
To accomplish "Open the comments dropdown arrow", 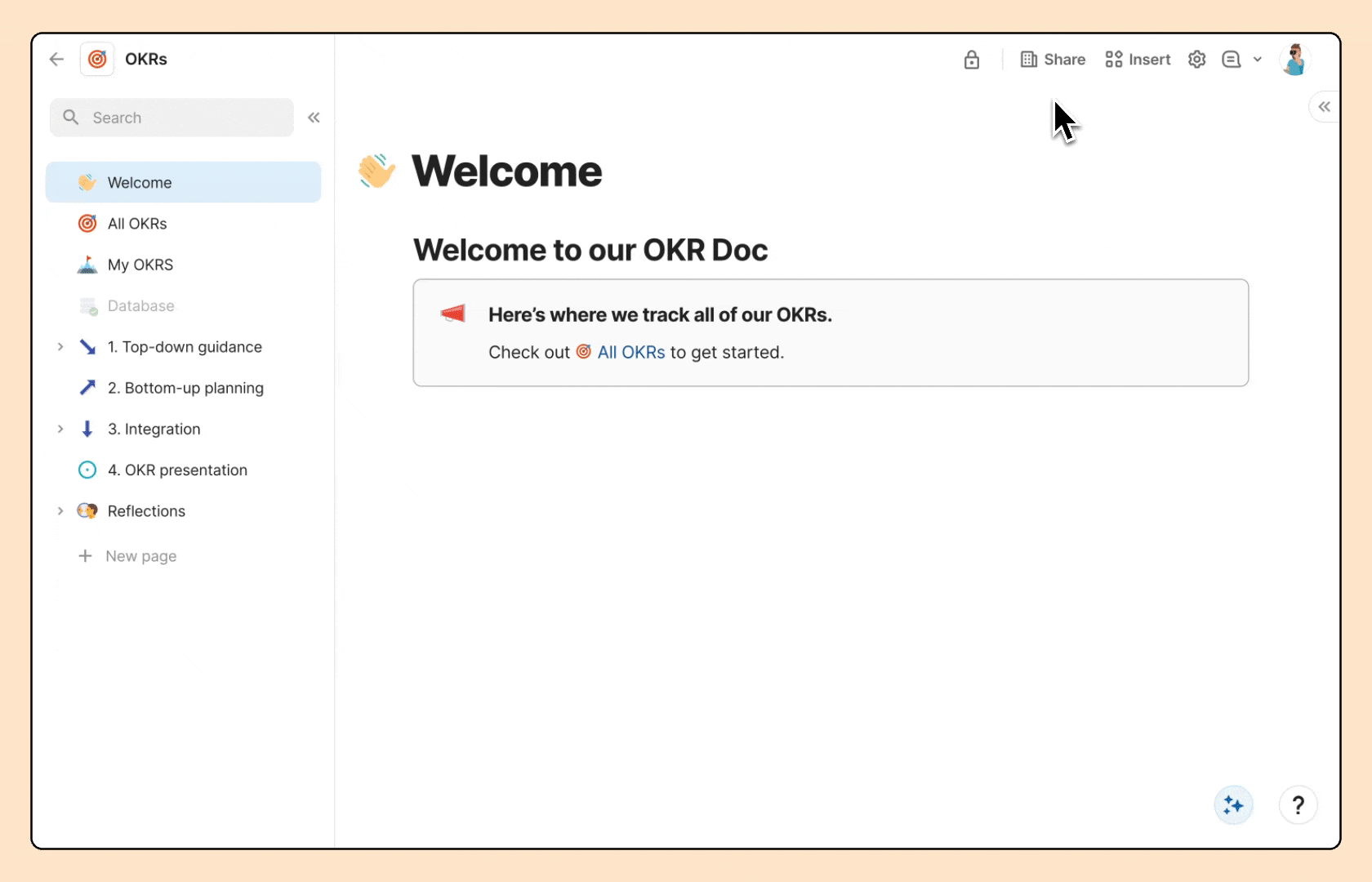I will point(1258,60).
